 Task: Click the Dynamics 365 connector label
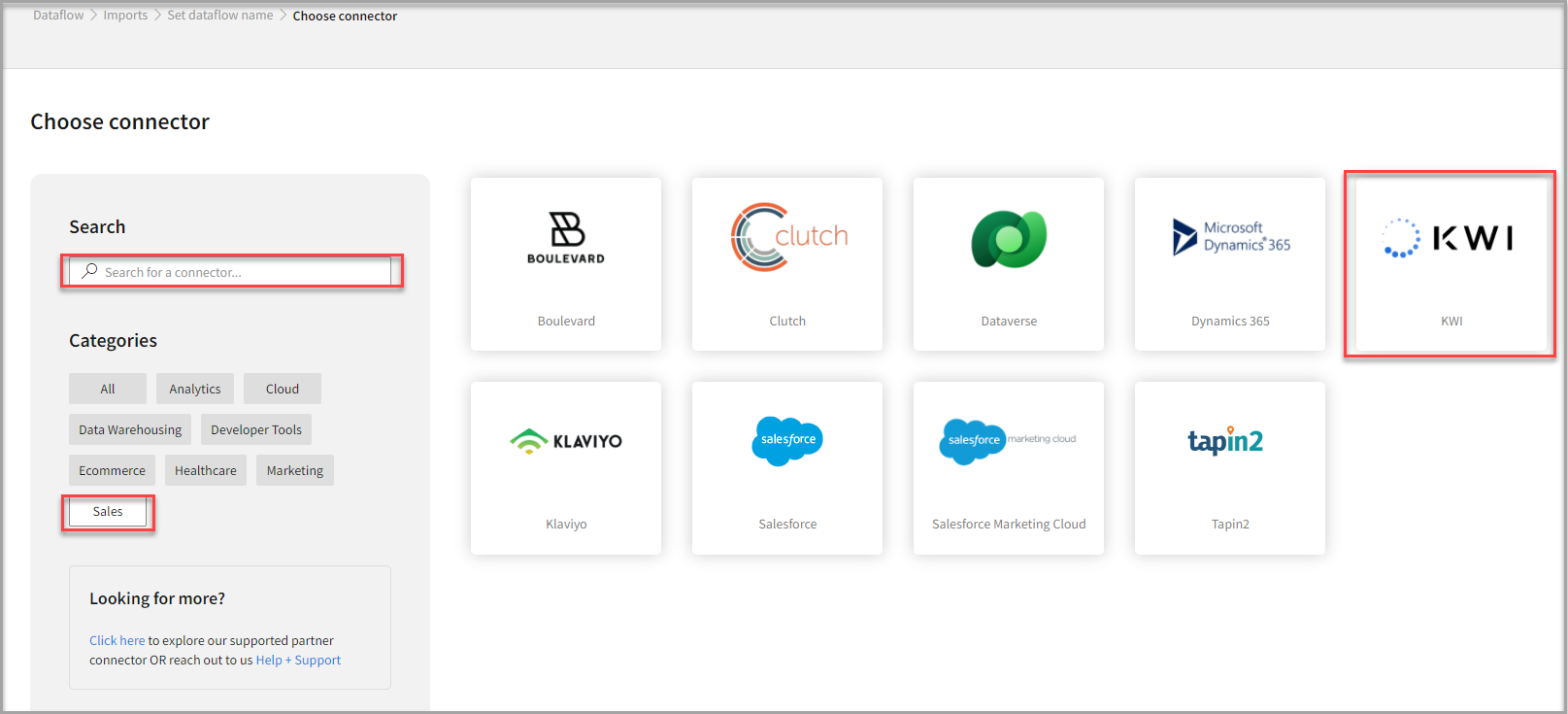1230,321
